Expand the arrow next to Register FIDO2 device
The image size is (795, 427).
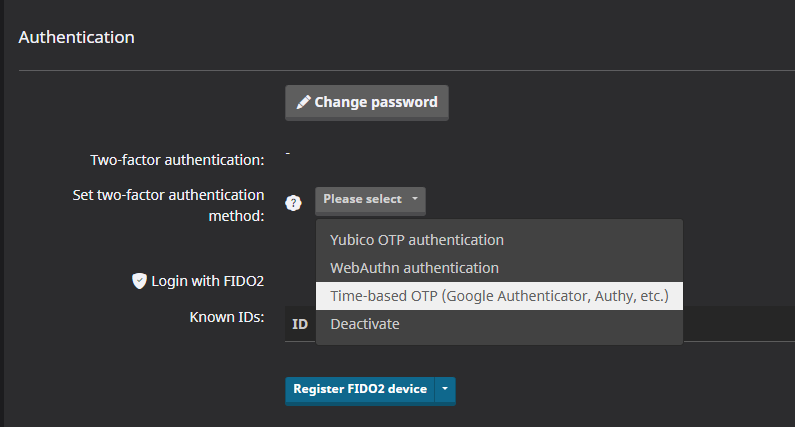pyautogui.click(x=445, y=389)
